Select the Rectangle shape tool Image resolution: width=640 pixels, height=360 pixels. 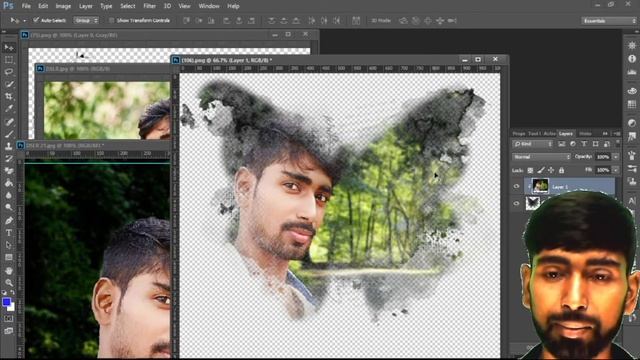[x=9, y=257]
